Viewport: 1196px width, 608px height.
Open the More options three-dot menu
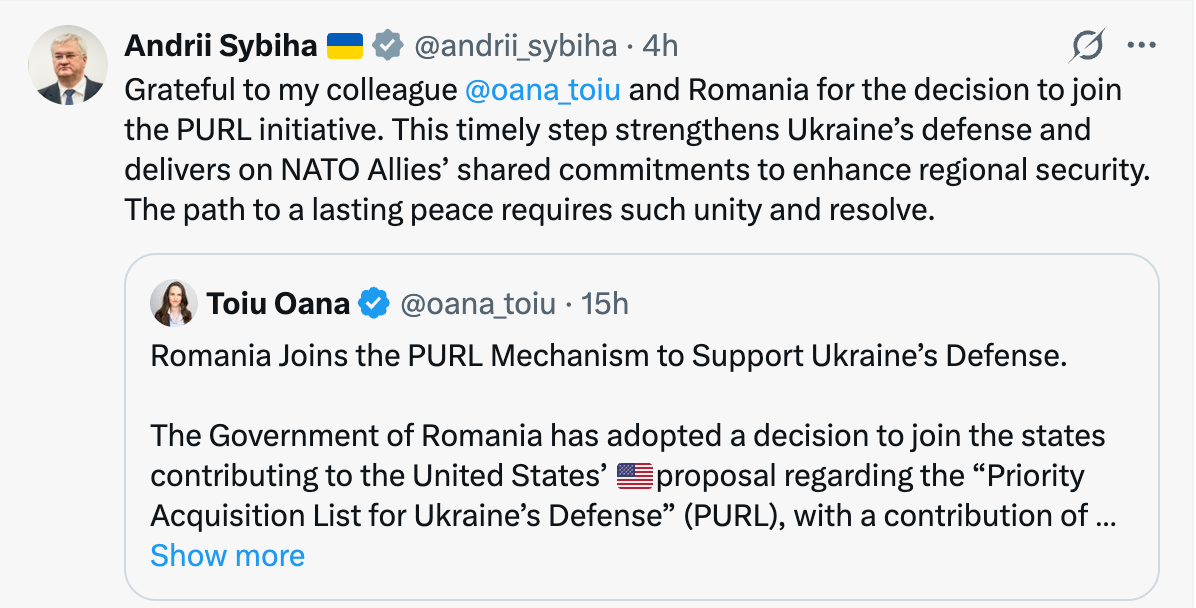(1141, 45)
